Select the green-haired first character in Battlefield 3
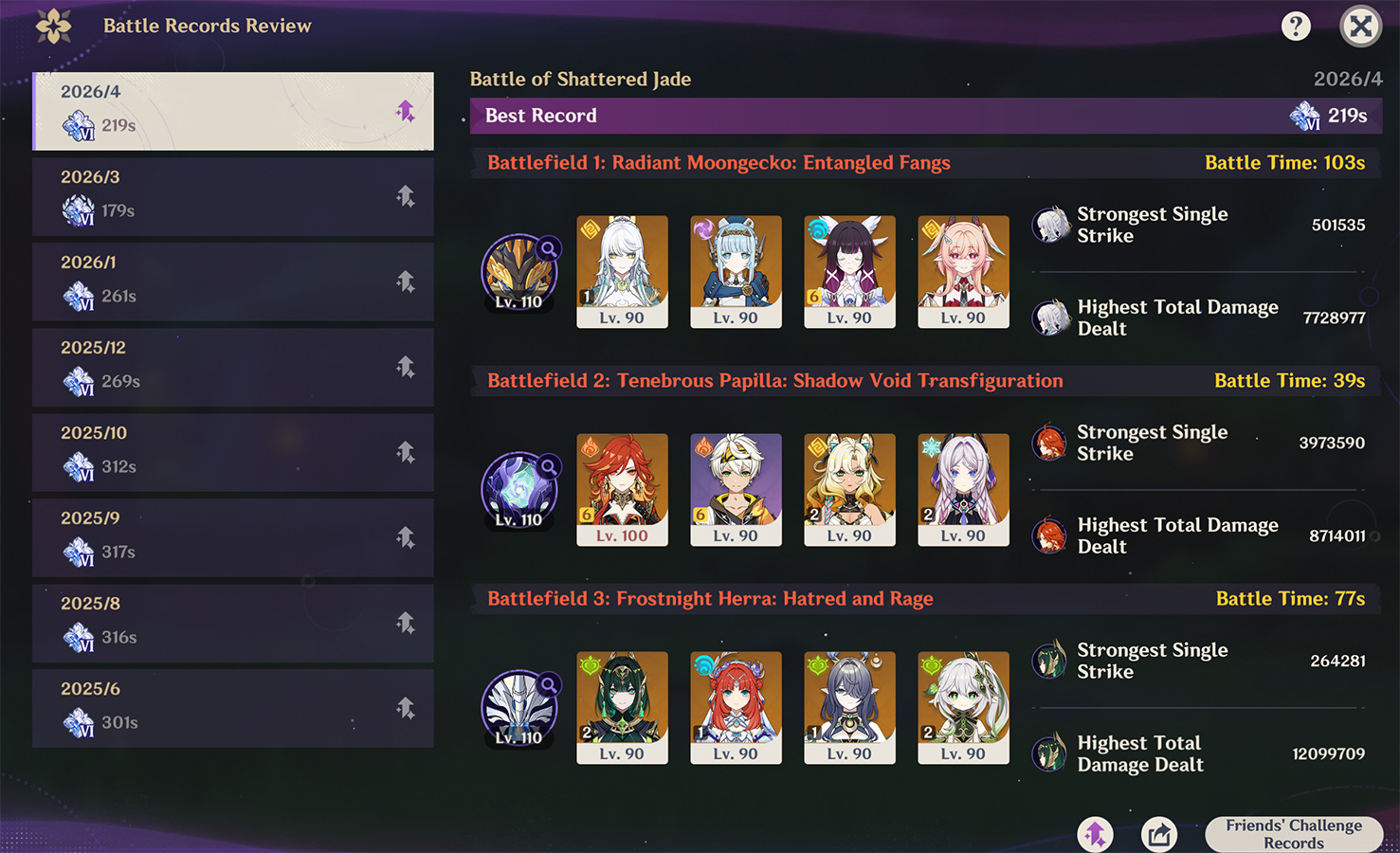The image size is (1400, 853). [623, 708]
